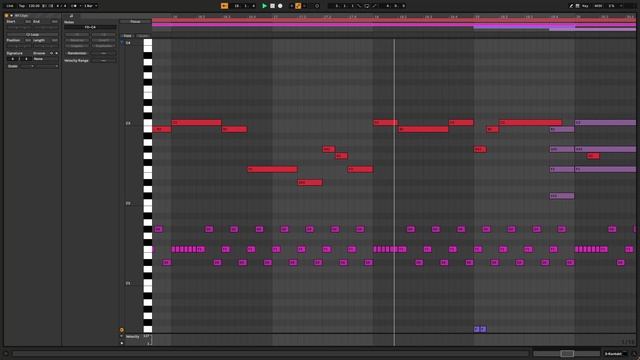Toggle the Punch-Out switch icon
Screen dimensions: 640x360
(x=374, y=6)
